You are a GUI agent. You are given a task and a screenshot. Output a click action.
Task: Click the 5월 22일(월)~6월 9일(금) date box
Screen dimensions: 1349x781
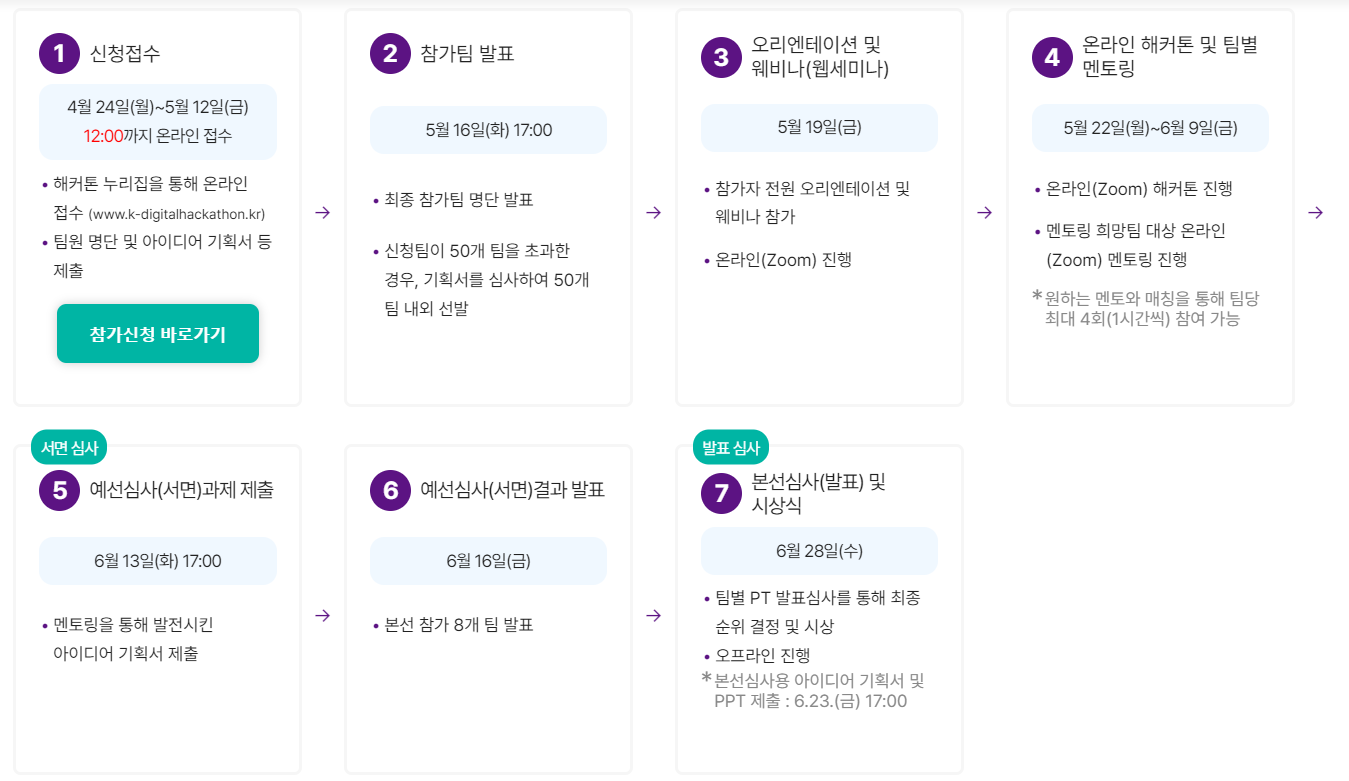[x=1150, y=128]
